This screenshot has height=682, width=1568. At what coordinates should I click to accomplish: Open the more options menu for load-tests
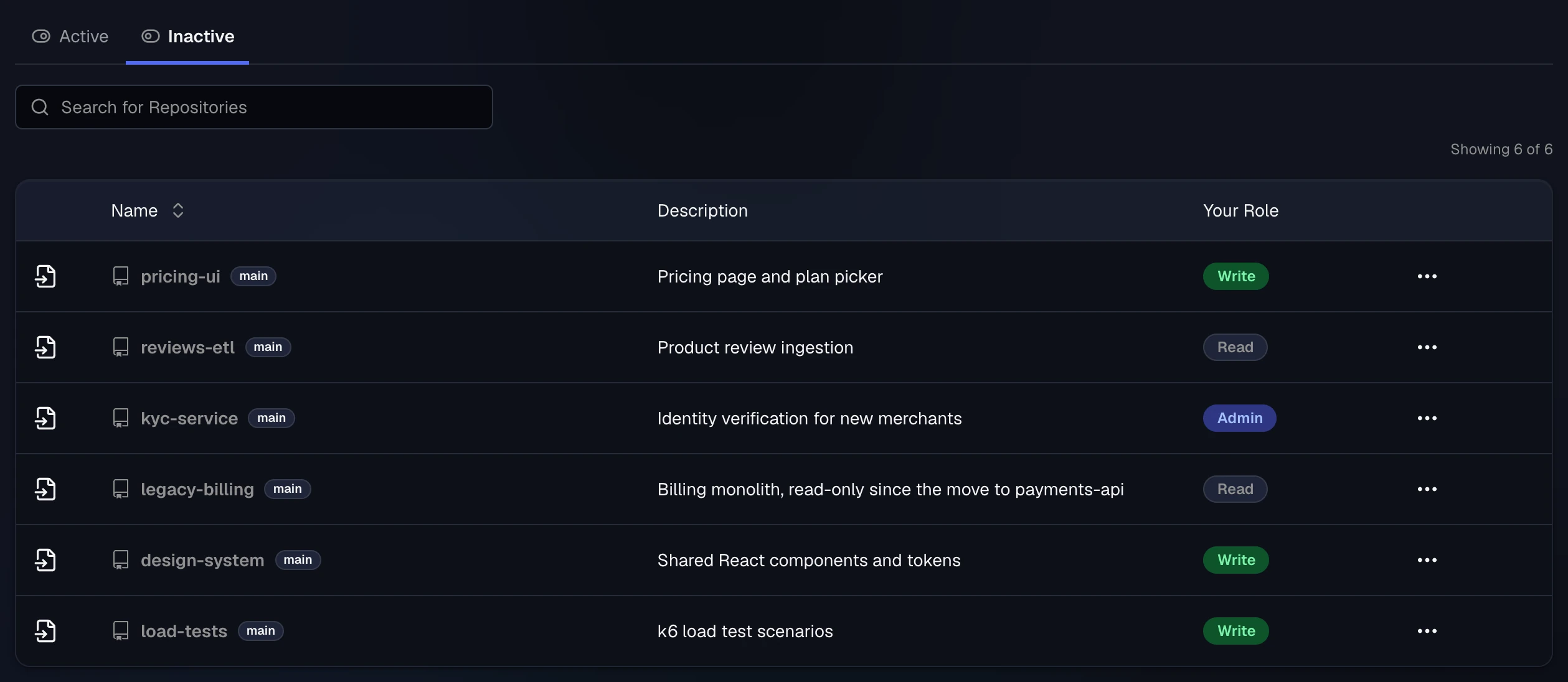coord(1427,631)
